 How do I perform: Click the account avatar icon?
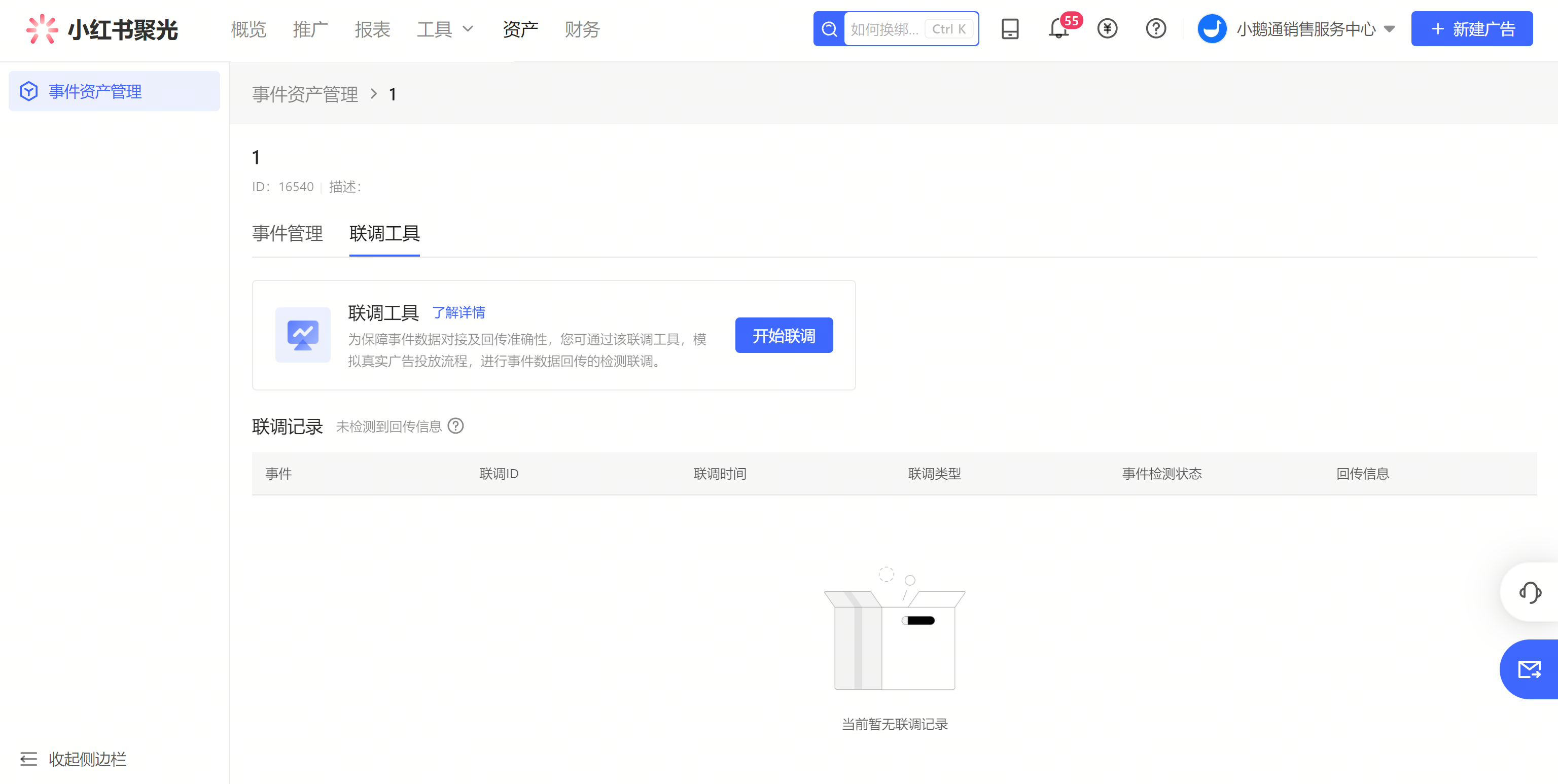click(1212, 28)
